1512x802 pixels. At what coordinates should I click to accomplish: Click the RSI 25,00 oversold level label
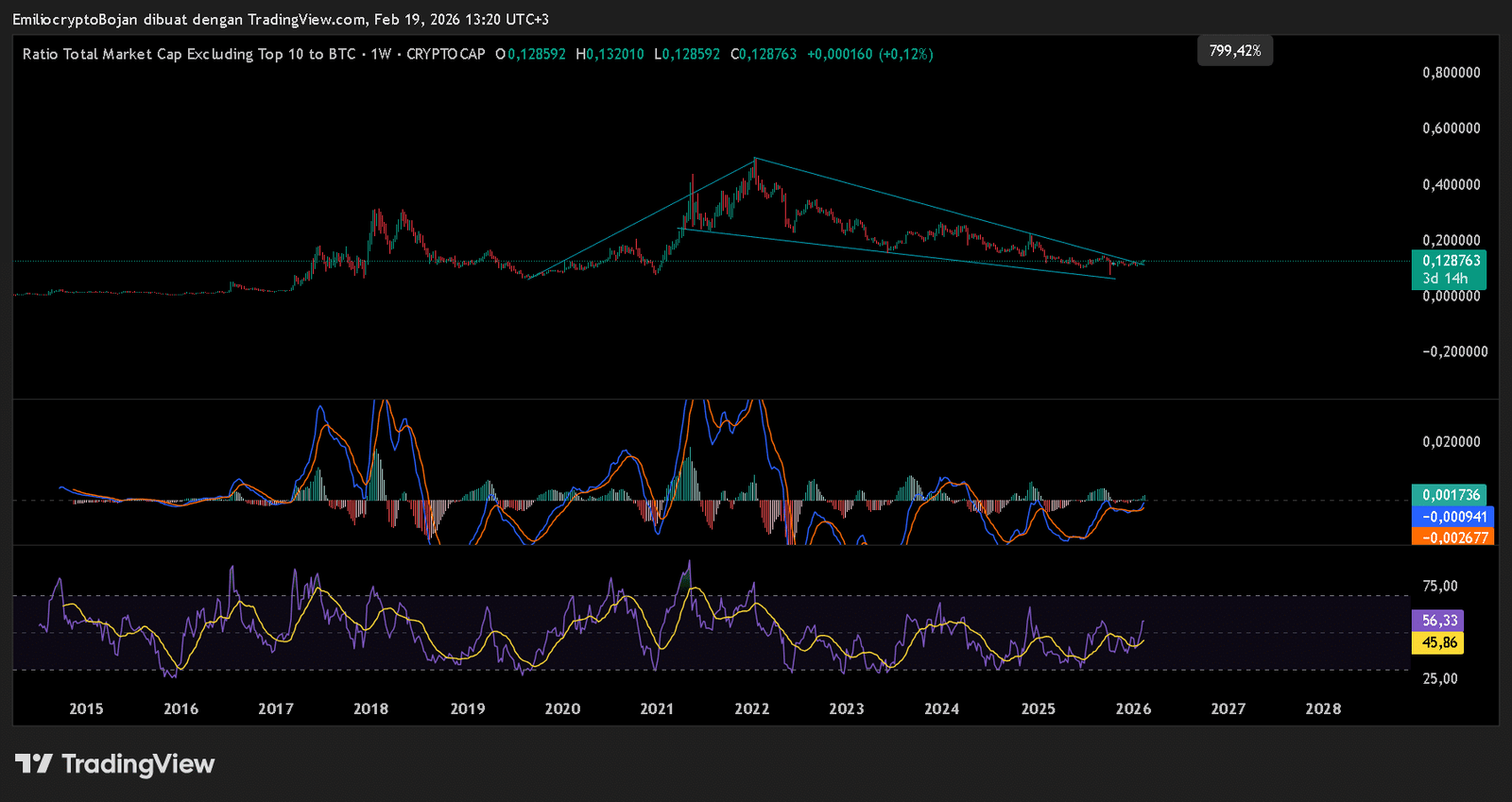tap(1439, 678)
